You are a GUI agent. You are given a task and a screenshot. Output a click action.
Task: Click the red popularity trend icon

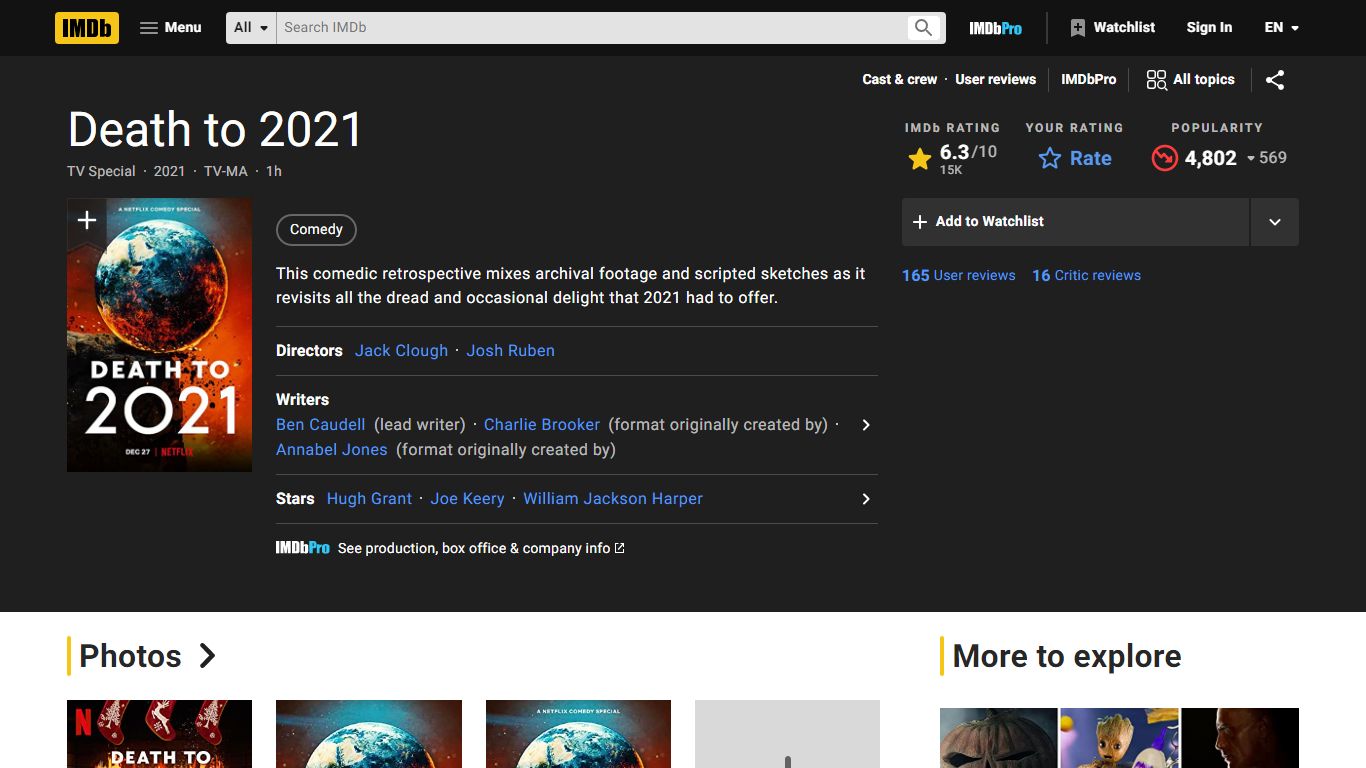(x=1164, y=158)
